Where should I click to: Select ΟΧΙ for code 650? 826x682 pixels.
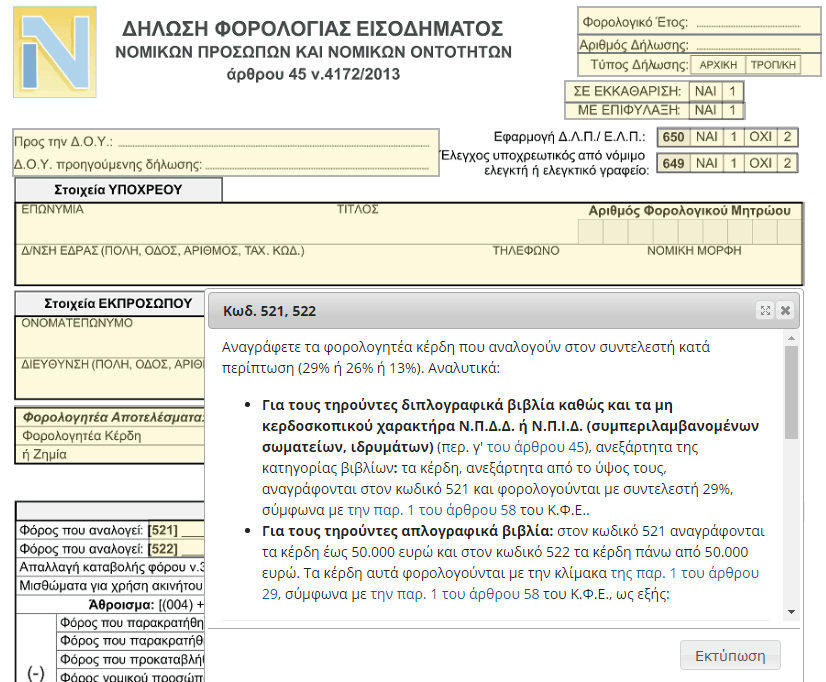(x=761, y=137)
